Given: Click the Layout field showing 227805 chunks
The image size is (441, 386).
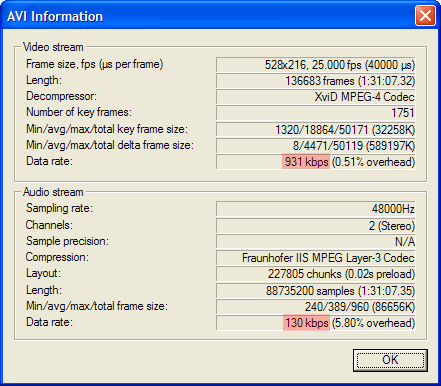Looking at the screenshot, I should (x=315, y=274).
